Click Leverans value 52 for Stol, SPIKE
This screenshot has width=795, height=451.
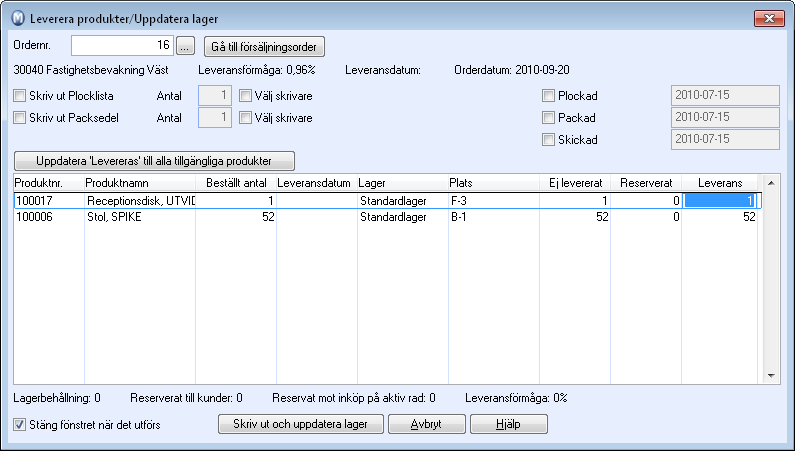pyautogui.click(x=719, y=217)
